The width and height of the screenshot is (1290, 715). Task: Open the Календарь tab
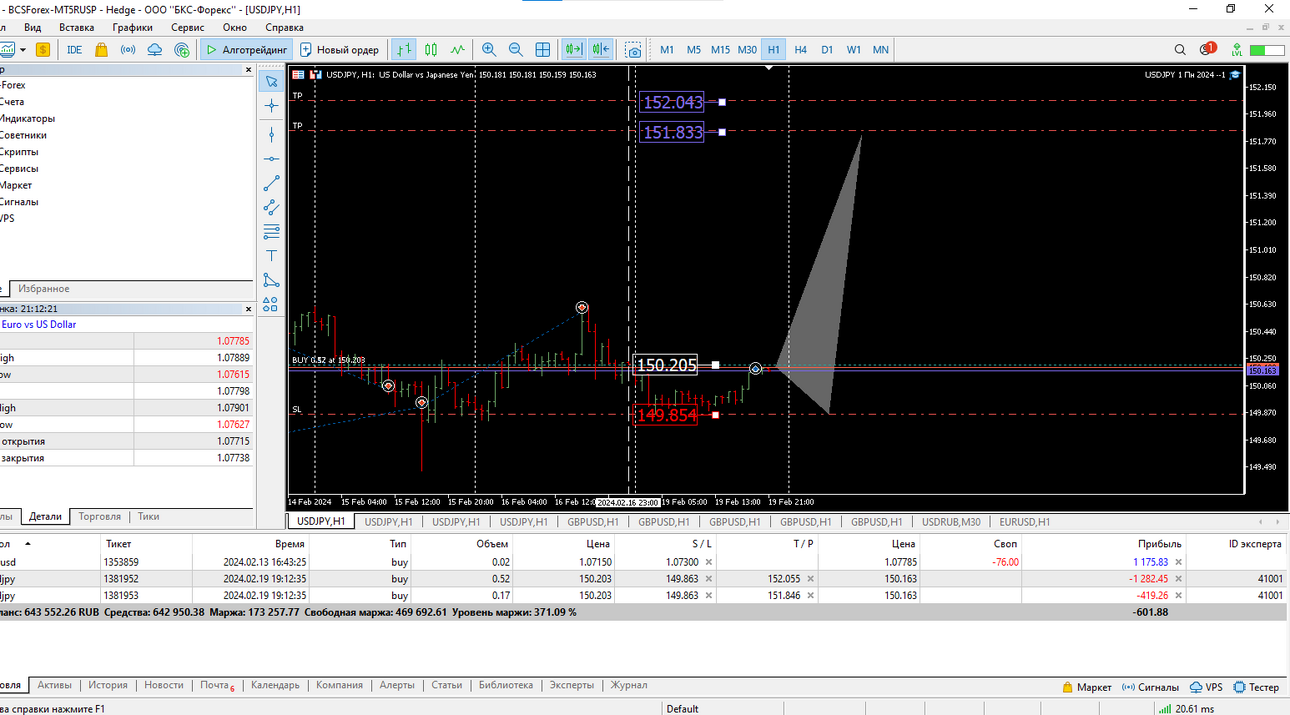pos(275,685)
